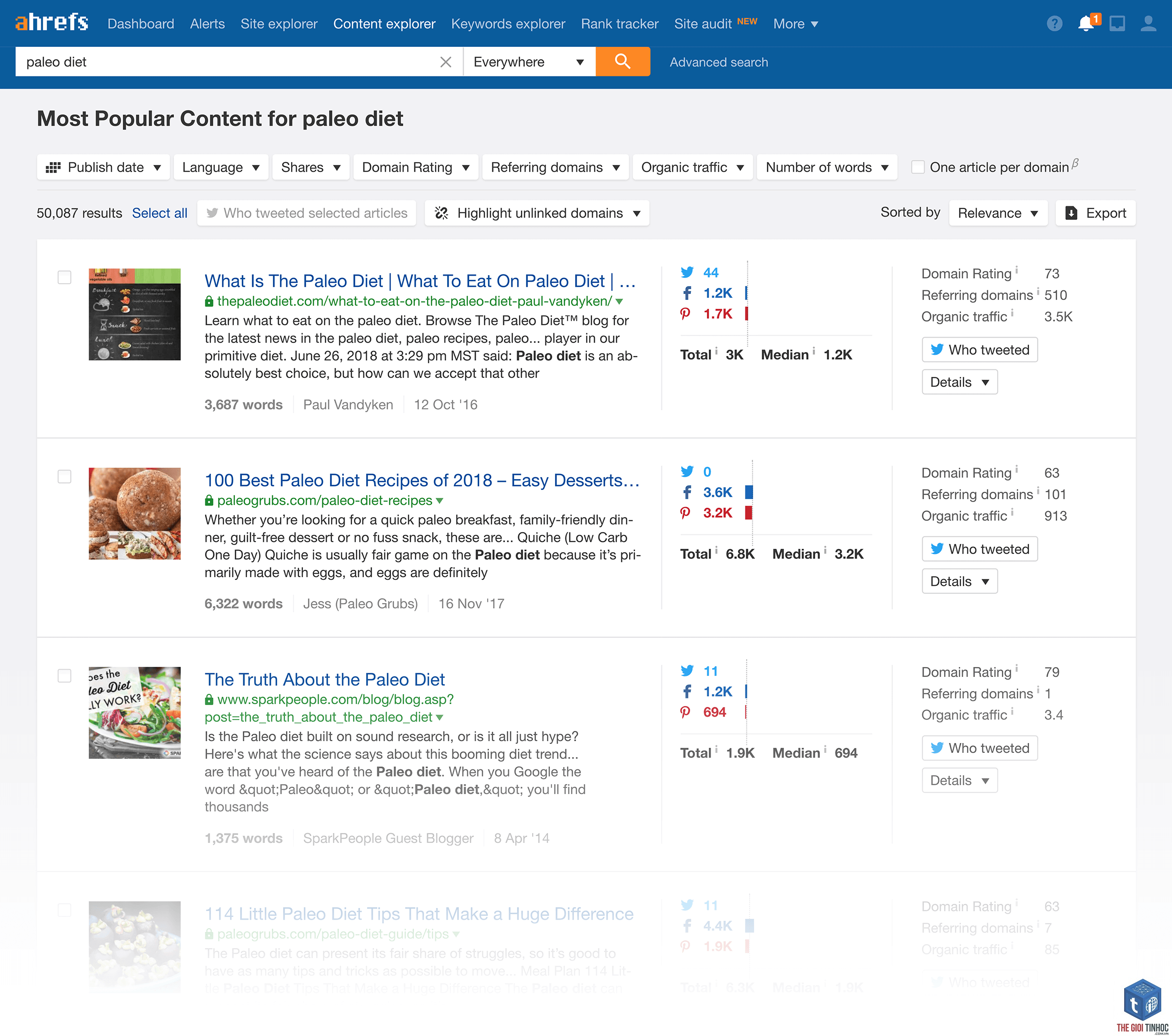Switch to Site explorer
Viewport: 1172px width, 1036px height.
(279, 23)
